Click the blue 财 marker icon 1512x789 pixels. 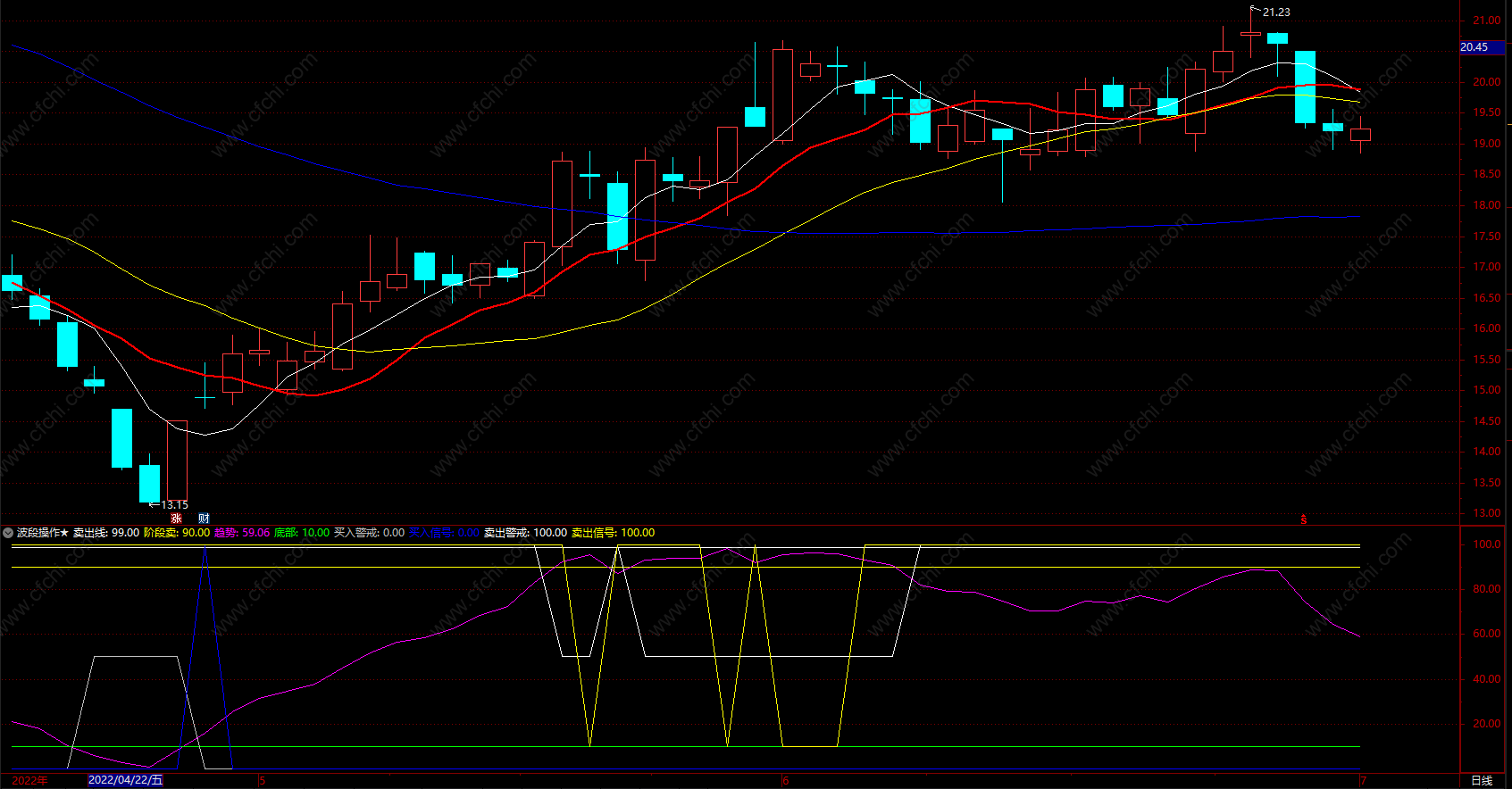pyautogui.click(x=204, y=519)
